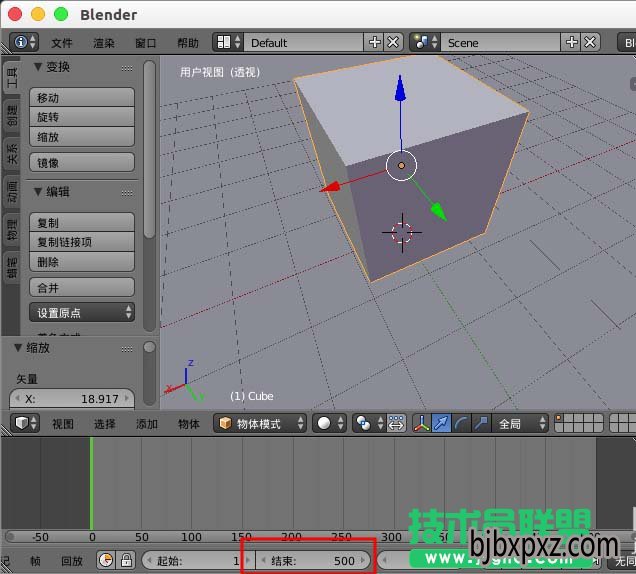Open the 设置原点 dropdown
Screen dimensions: 636x574
coord(82,312)
